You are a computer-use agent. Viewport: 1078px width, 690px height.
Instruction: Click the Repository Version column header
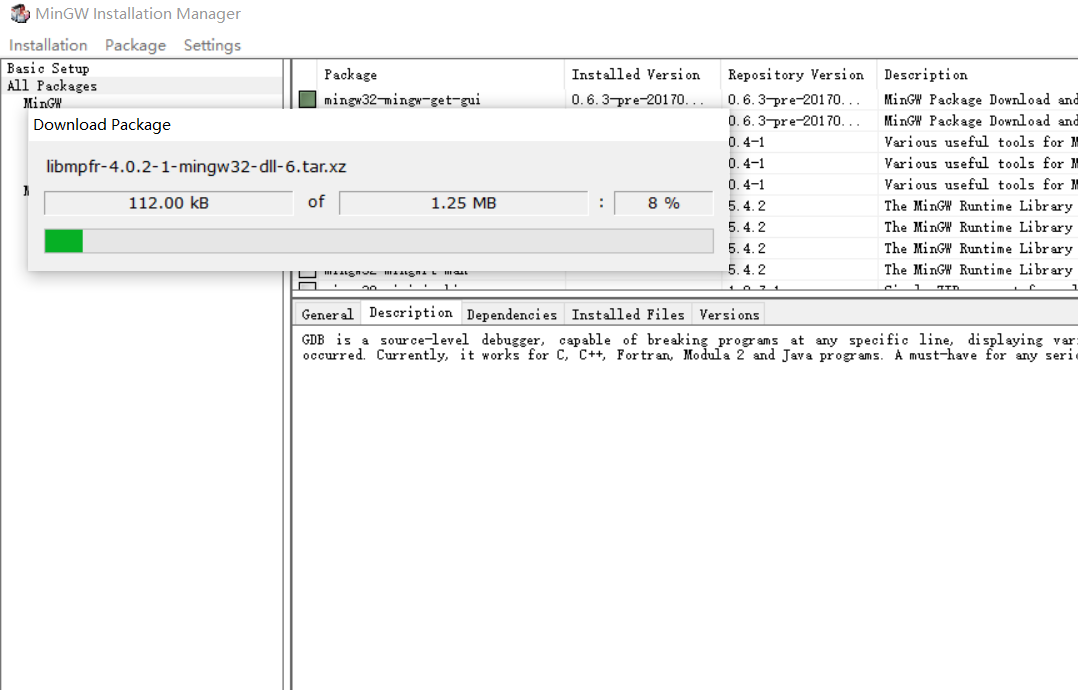pyautogui.click(x=798, y=74)
